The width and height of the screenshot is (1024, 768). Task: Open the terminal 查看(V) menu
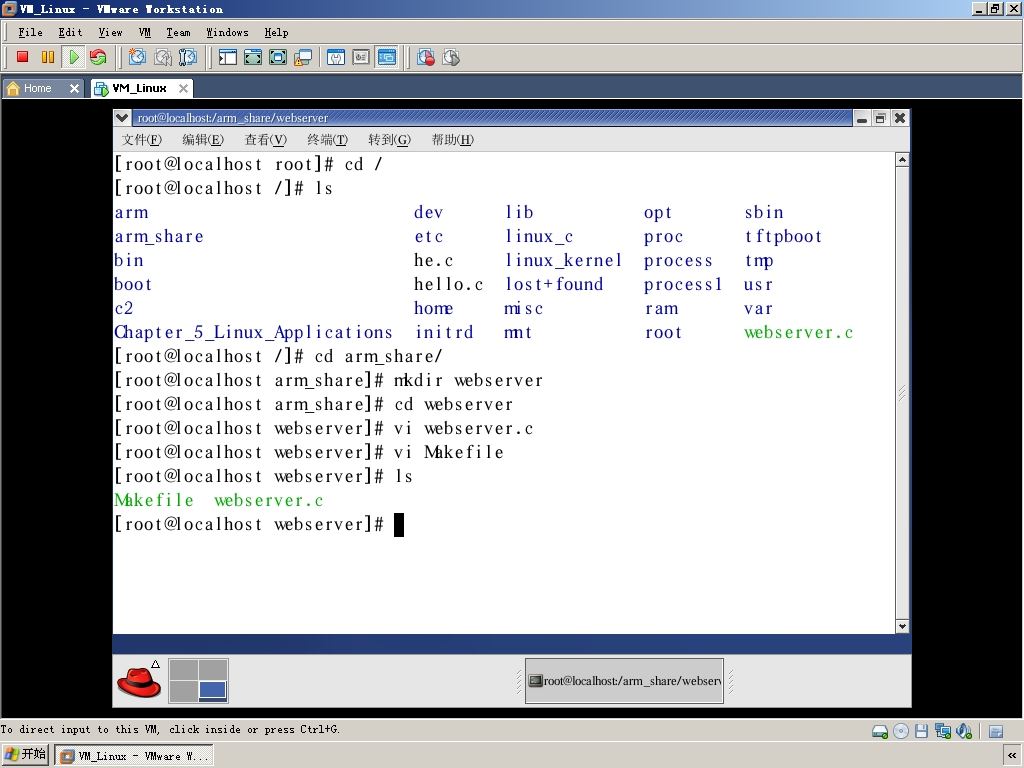pyautogui.click(x=265, y=139)
